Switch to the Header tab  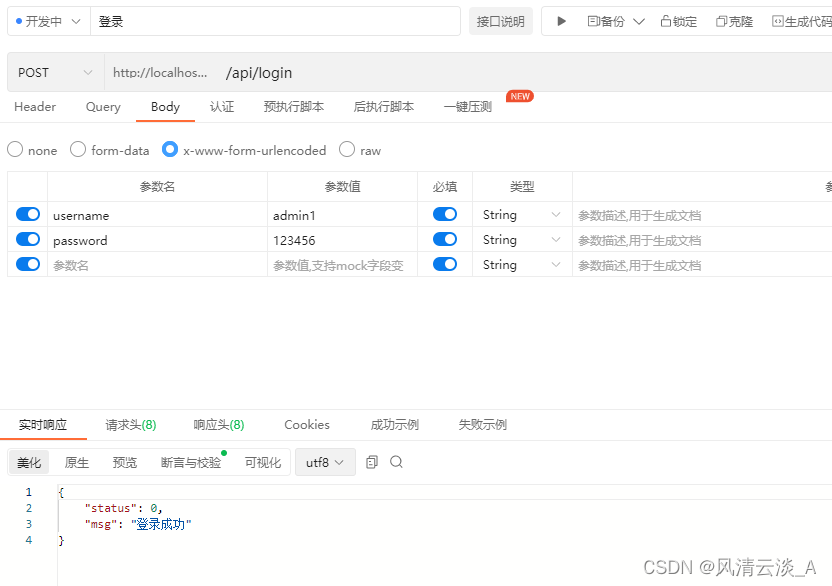[x=35, y=107]
